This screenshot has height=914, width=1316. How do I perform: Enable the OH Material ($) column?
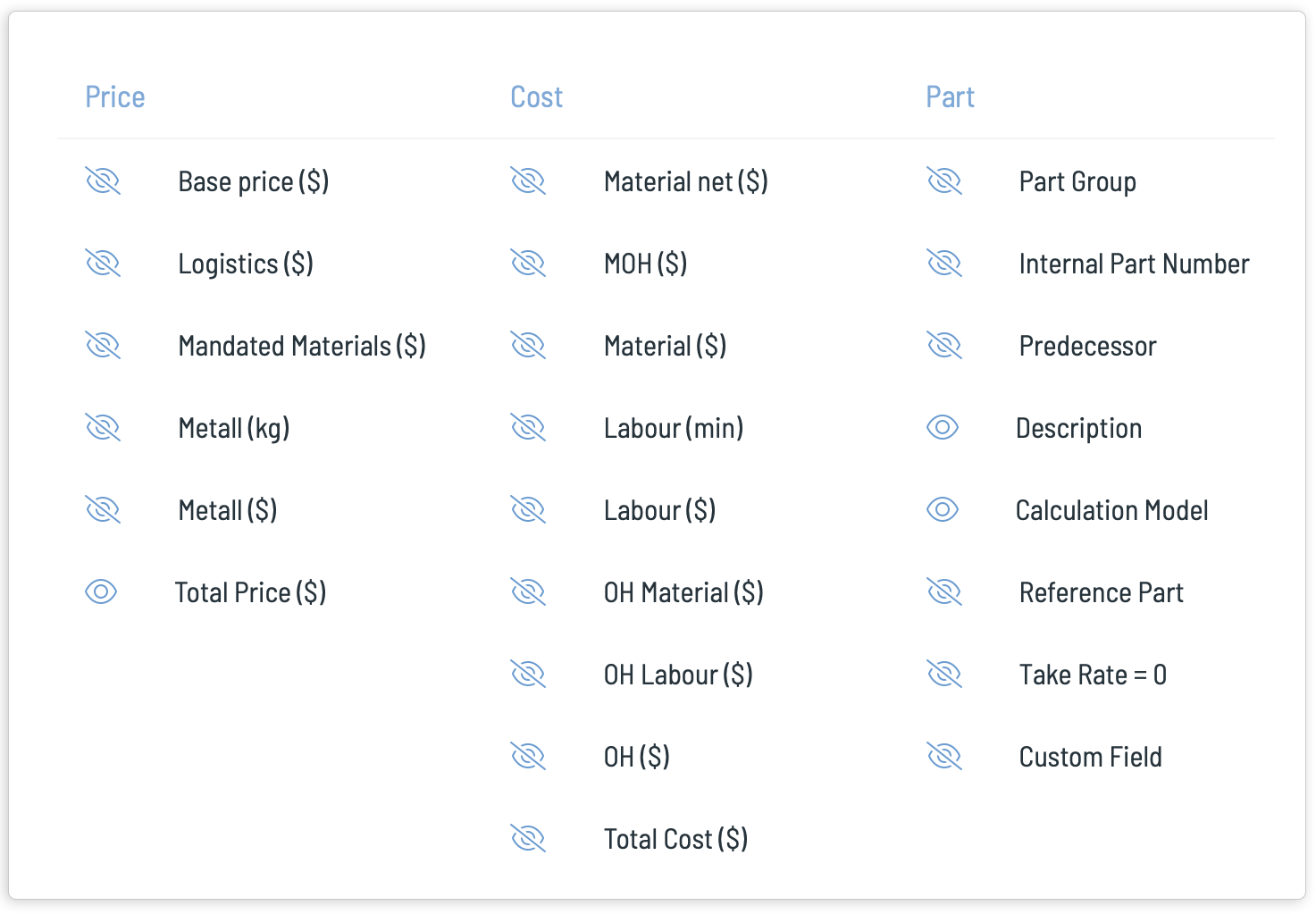(528, 592)
